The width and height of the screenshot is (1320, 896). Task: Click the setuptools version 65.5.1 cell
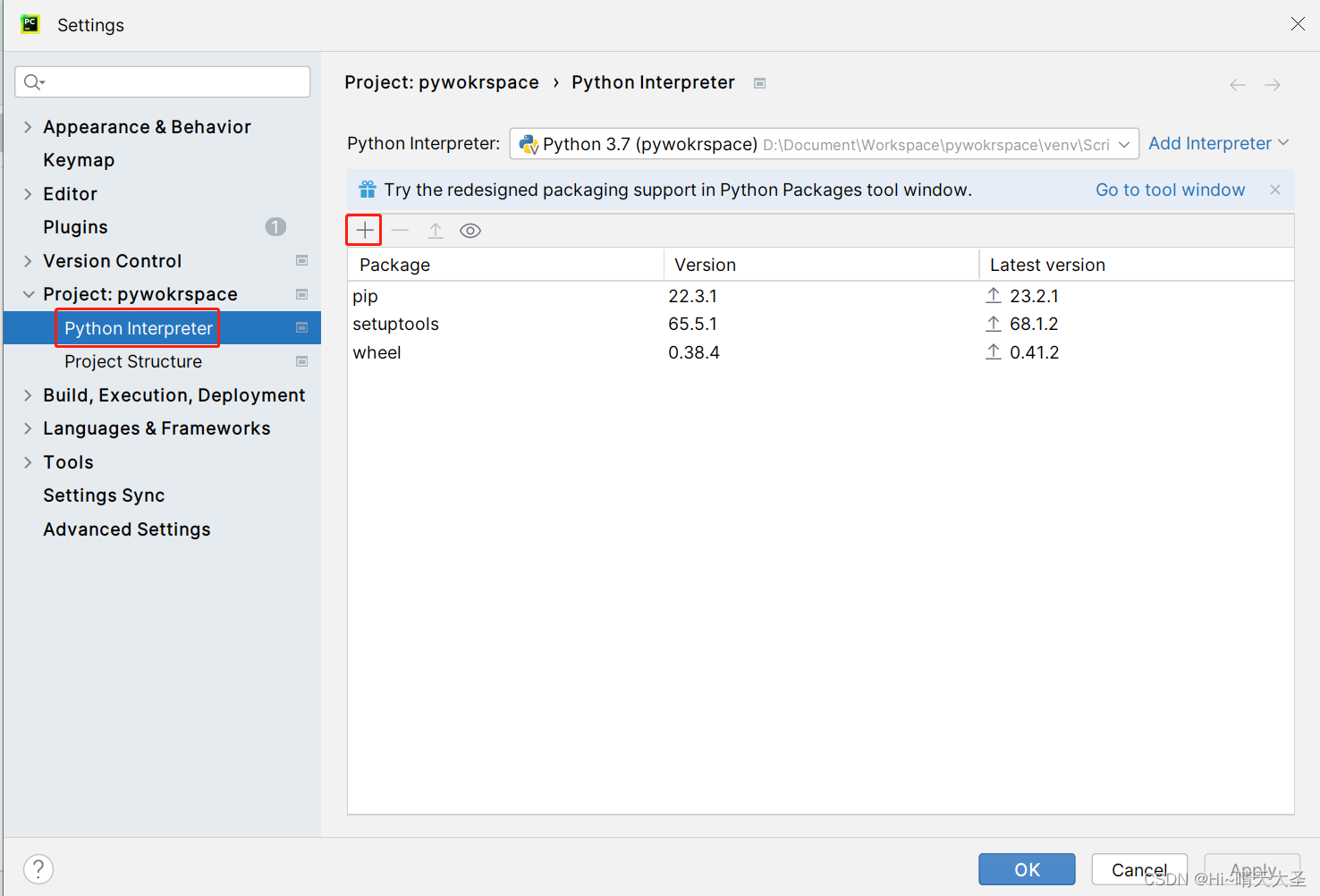pos(692,324)
